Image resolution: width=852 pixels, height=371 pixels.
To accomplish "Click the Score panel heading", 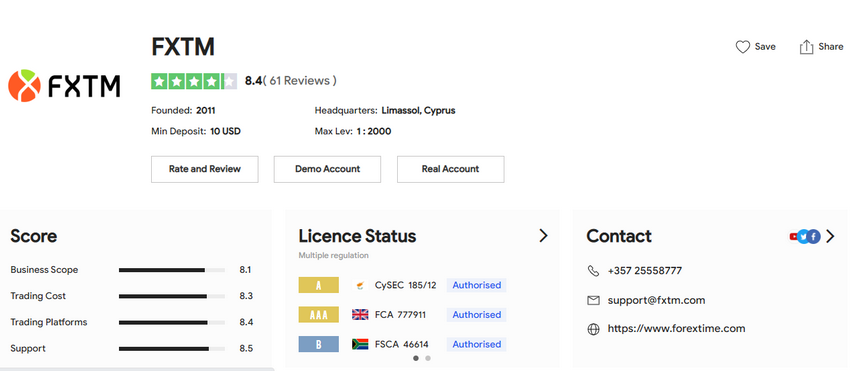I will 34,236.
